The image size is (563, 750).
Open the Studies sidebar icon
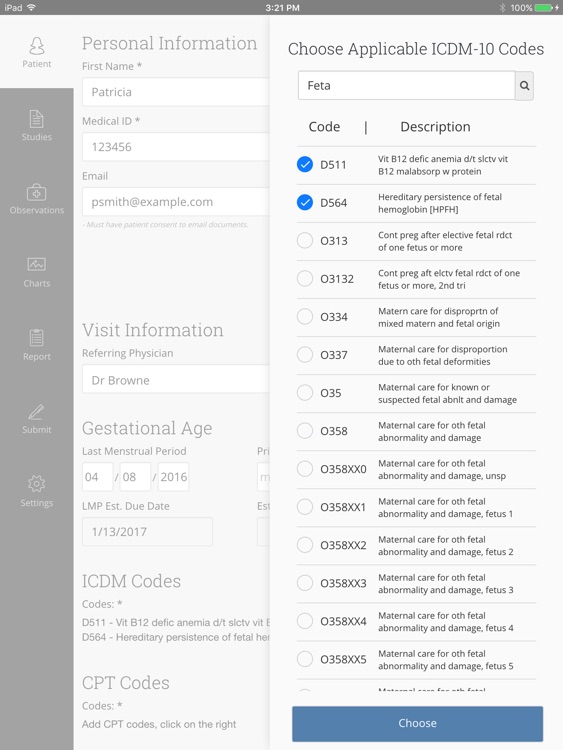[36, 119]
